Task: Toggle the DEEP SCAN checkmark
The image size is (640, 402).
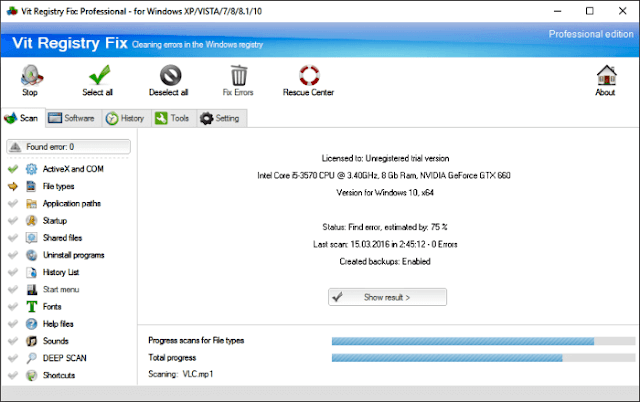Action: pyautogui.click(x=13, y=358)
